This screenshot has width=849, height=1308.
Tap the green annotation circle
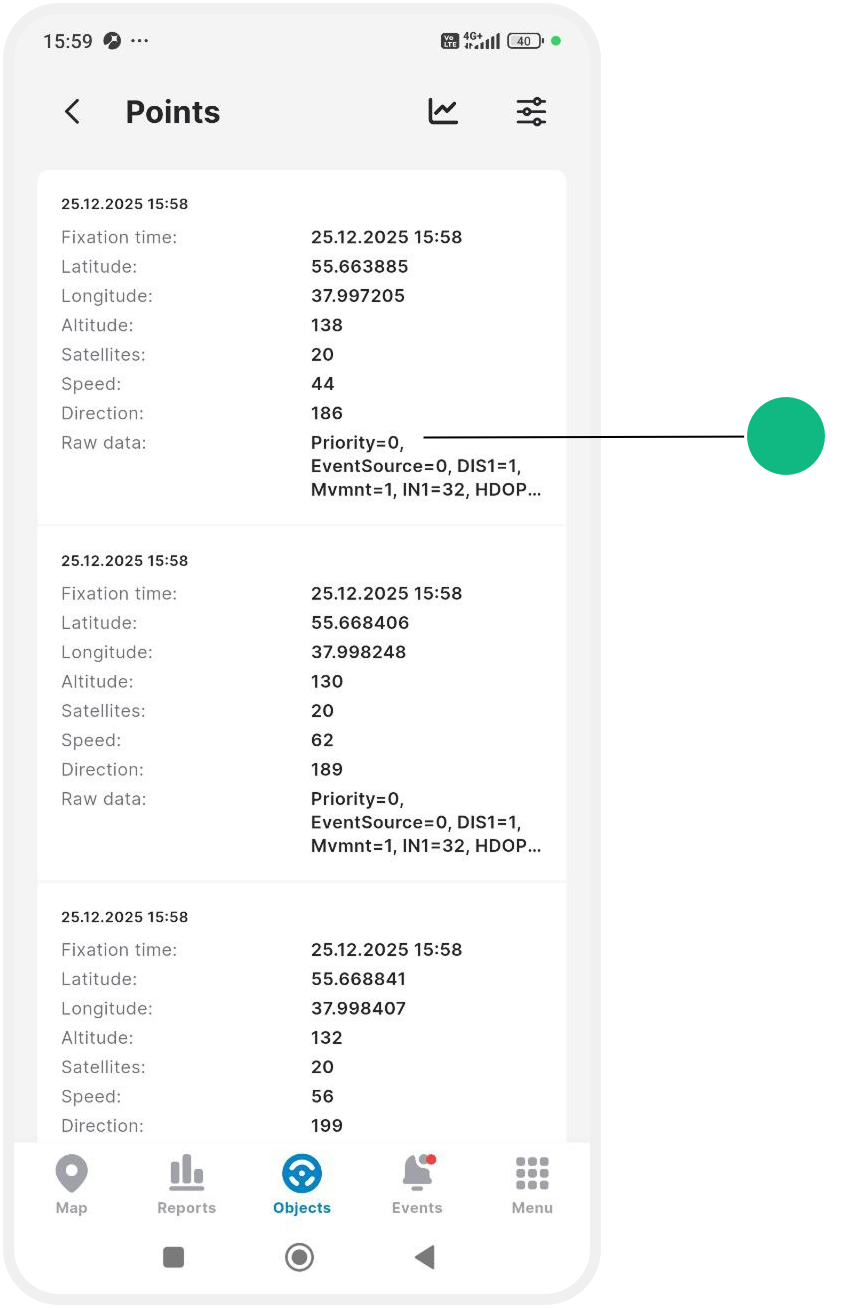click(786, 436)
